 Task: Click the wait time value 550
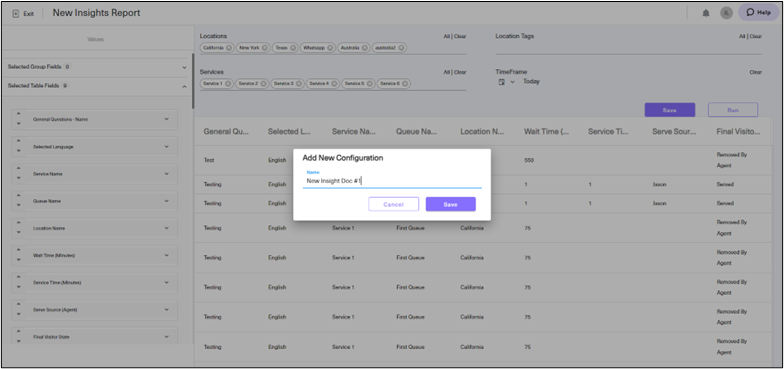coord(529,160)
